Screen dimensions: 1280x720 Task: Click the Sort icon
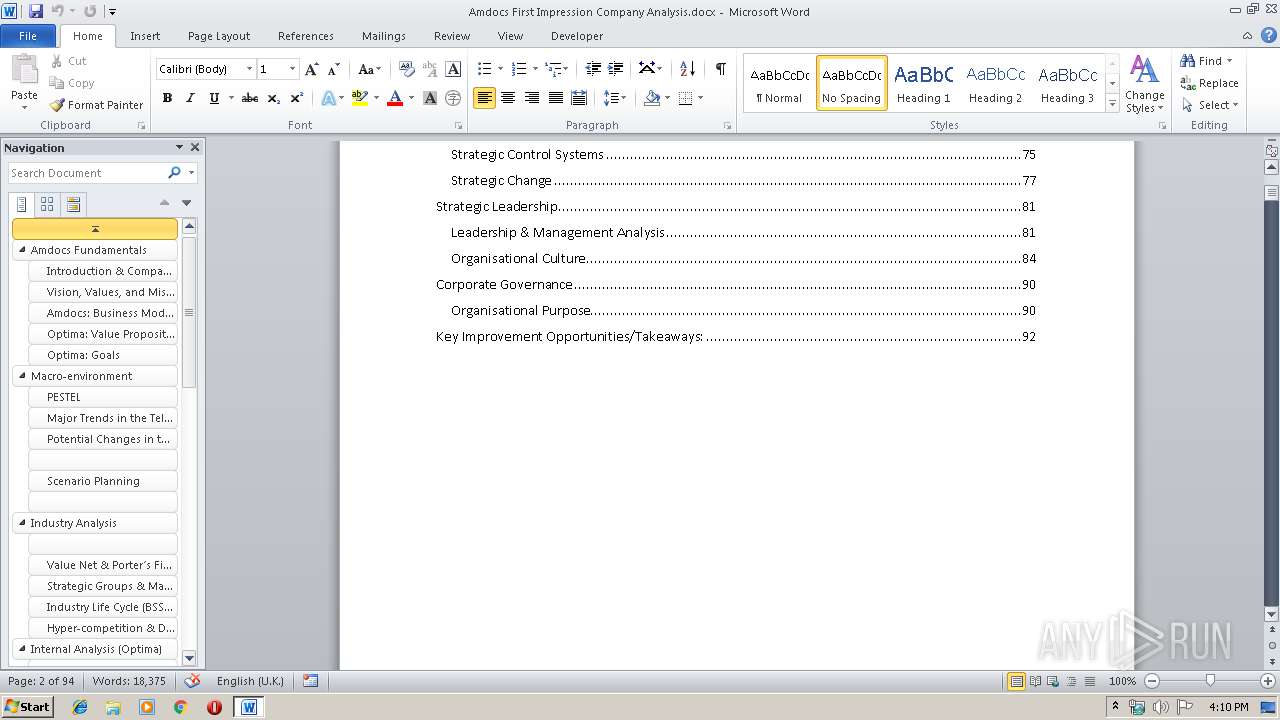click(x=687, y=69)
